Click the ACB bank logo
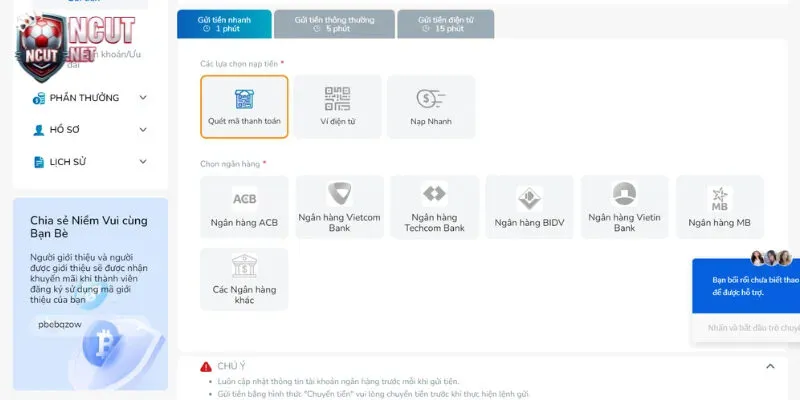Screen dimensions: 800x400 click(x=244, y=198)
